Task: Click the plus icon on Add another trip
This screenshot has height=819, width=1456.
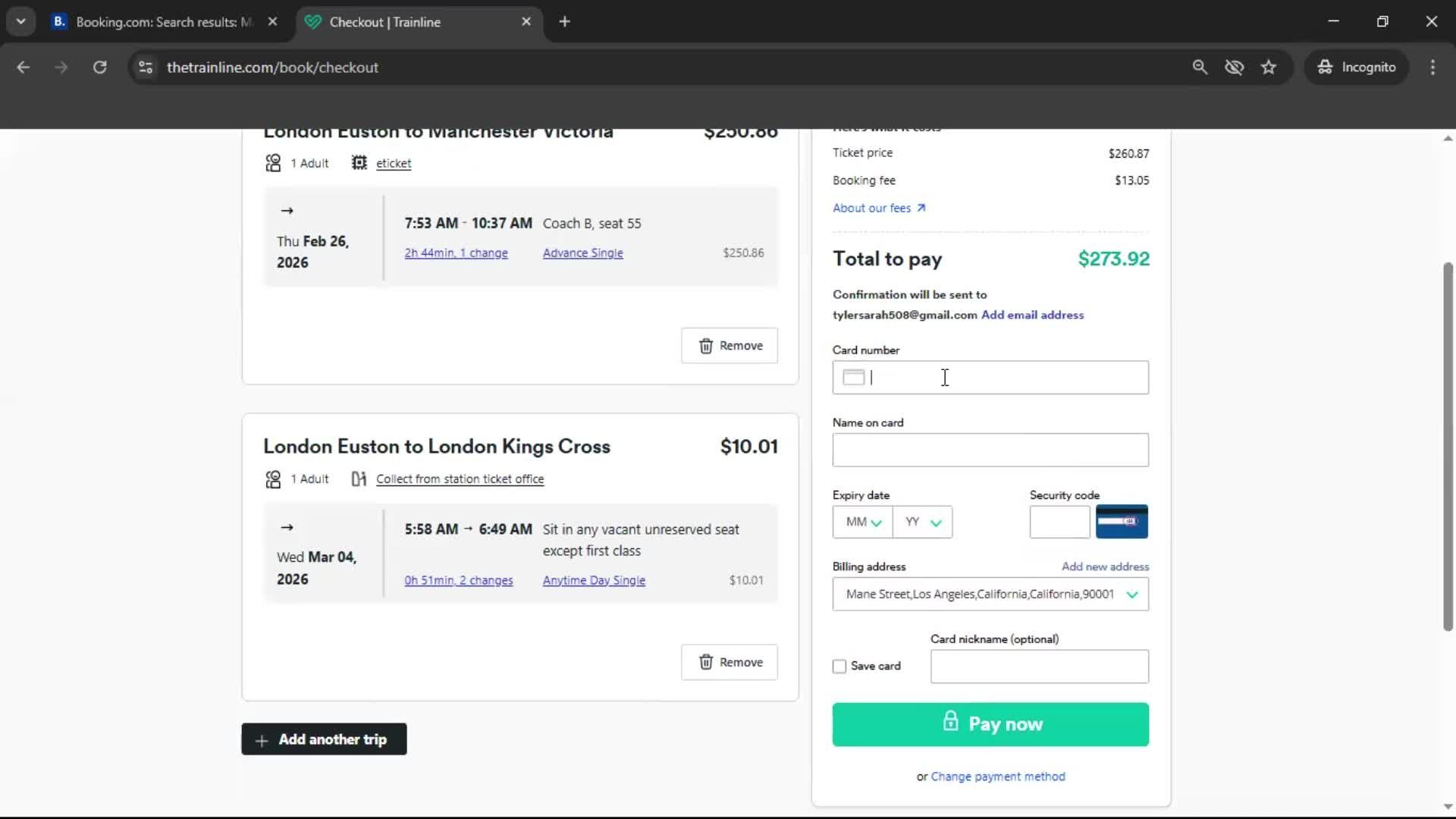Action: pyautogui.click(x=260, y=739)
